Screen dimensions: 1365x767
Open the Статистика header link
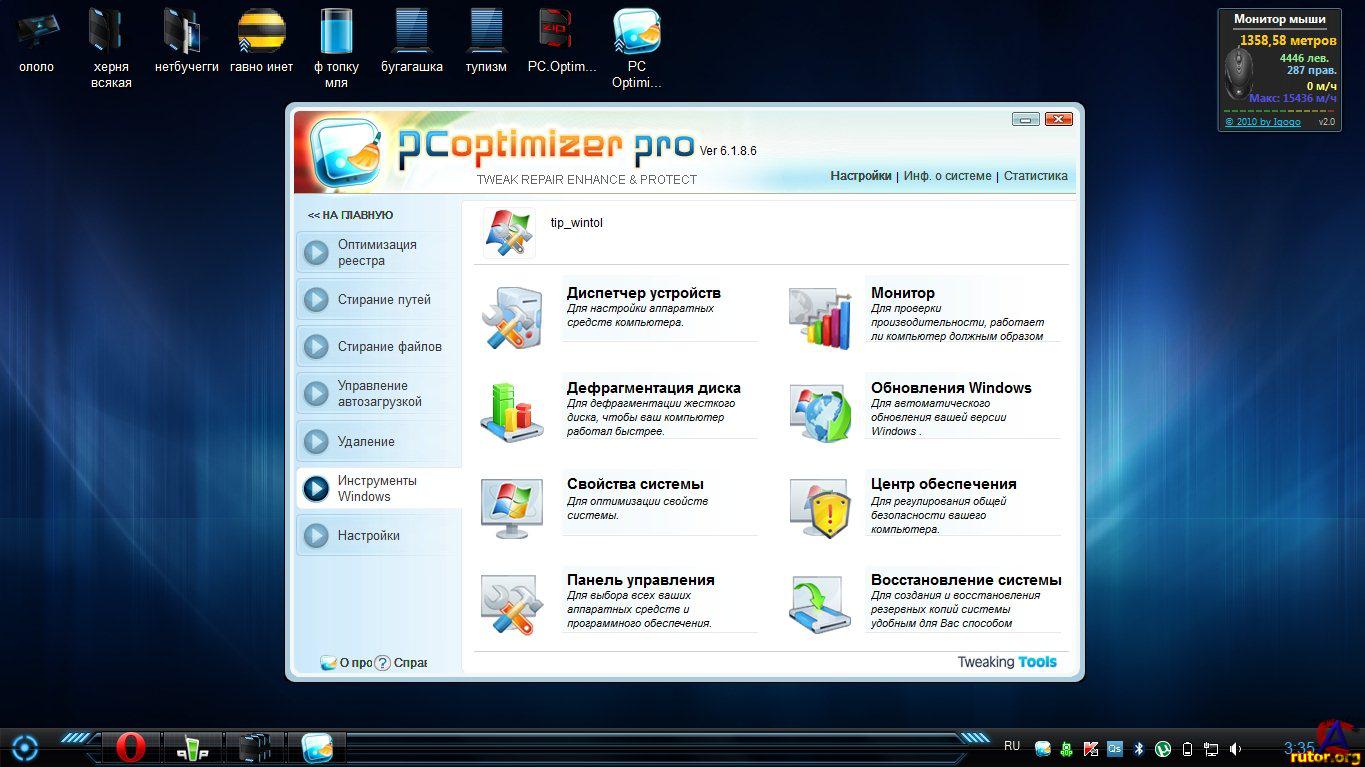pos(1035,176)
